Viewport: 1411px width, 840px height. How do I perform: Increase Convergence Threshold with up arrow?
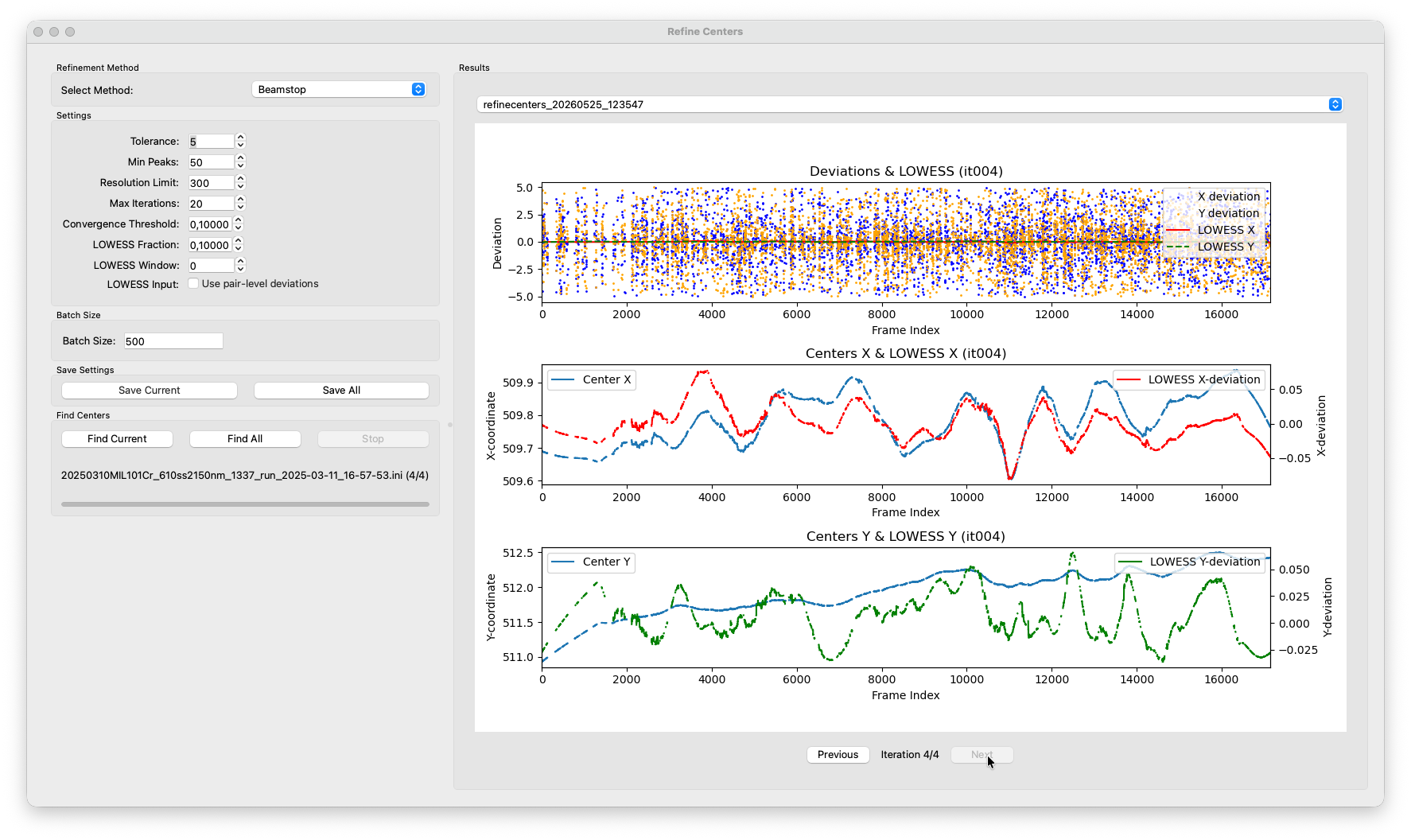click(x=238, y=220)
